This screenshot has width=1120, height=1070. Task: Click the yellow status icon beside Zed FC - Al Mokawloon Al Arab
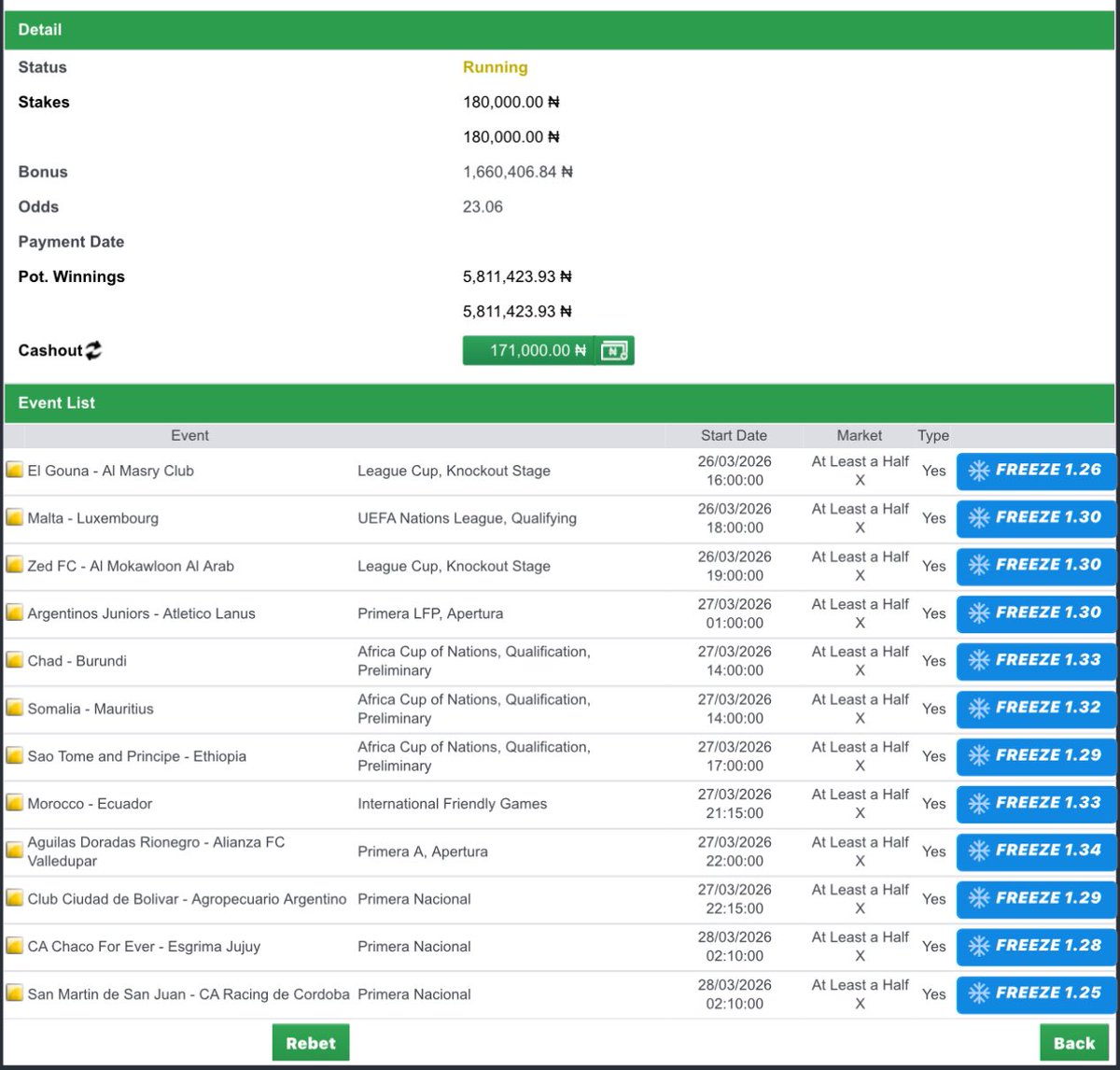coord(14,565)
